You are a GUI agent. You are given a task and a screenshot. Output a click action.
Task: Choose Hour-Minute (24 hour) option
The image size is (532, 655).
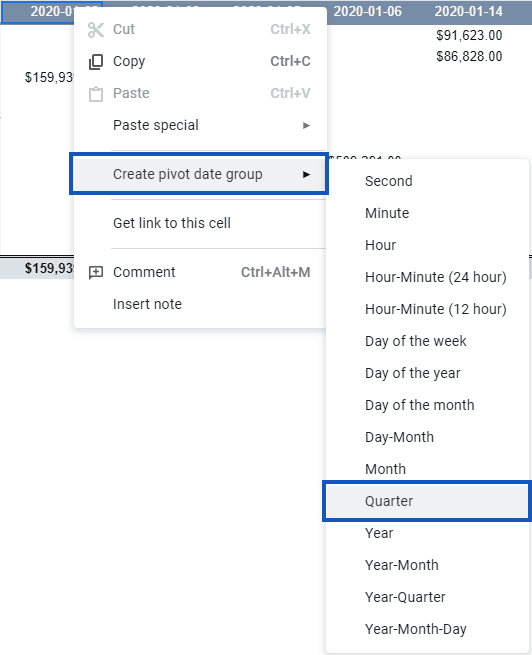click(x=436, y=277)
